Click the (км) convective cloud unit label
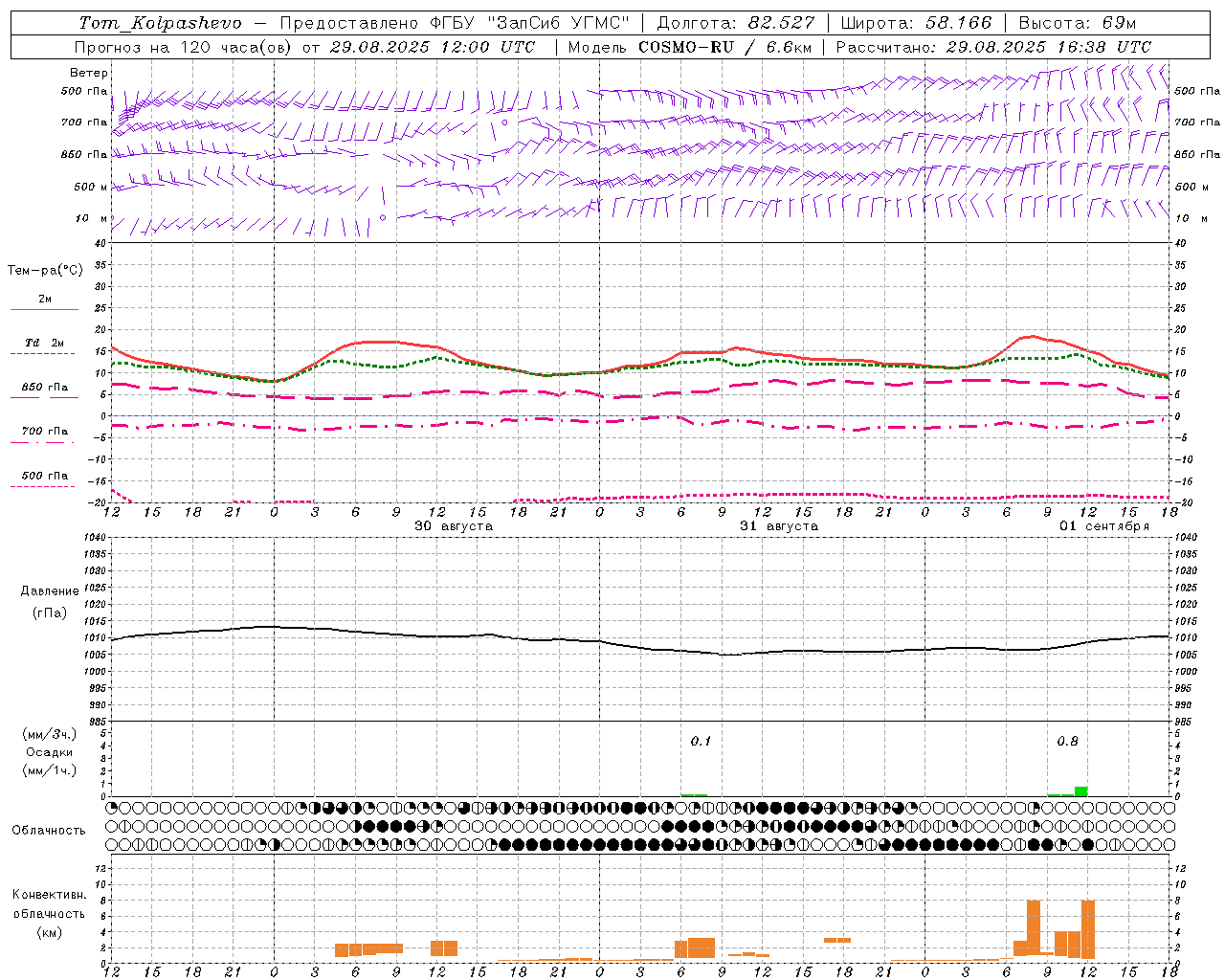1225x980 pixels. [50, 932]
